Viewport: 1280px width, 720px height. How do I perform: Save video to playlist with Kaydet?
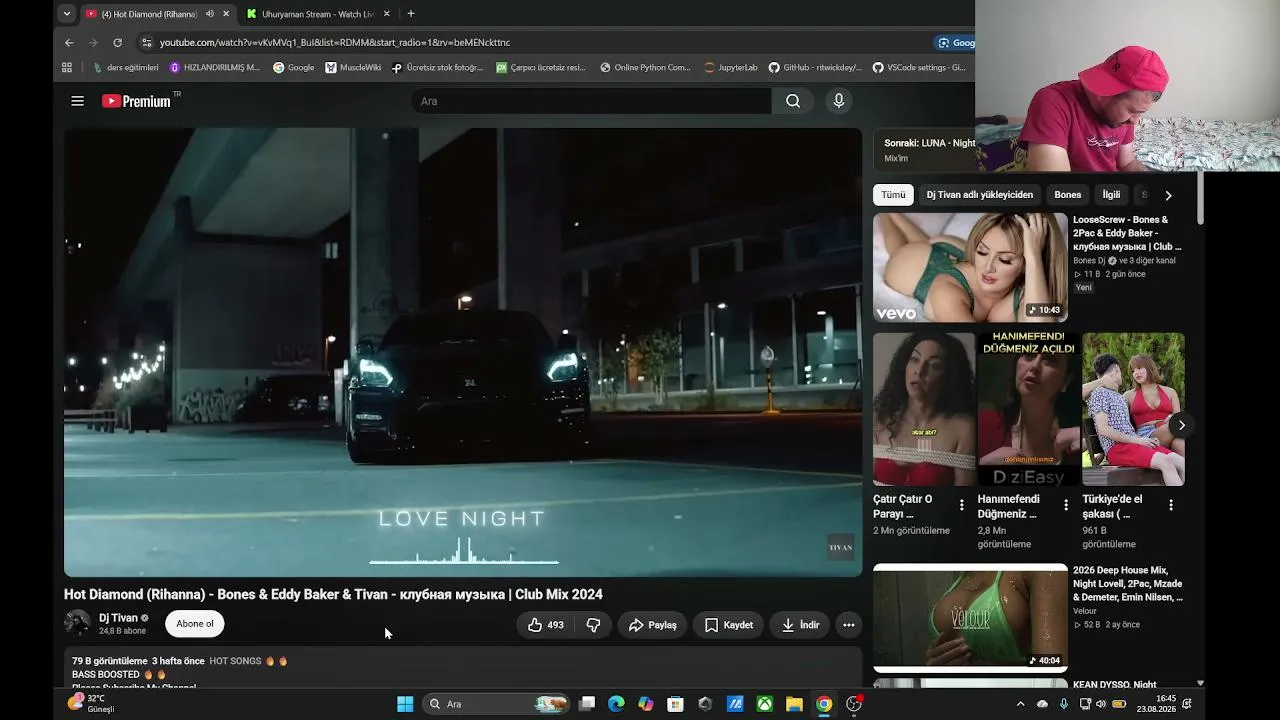(x=728, y=625)
